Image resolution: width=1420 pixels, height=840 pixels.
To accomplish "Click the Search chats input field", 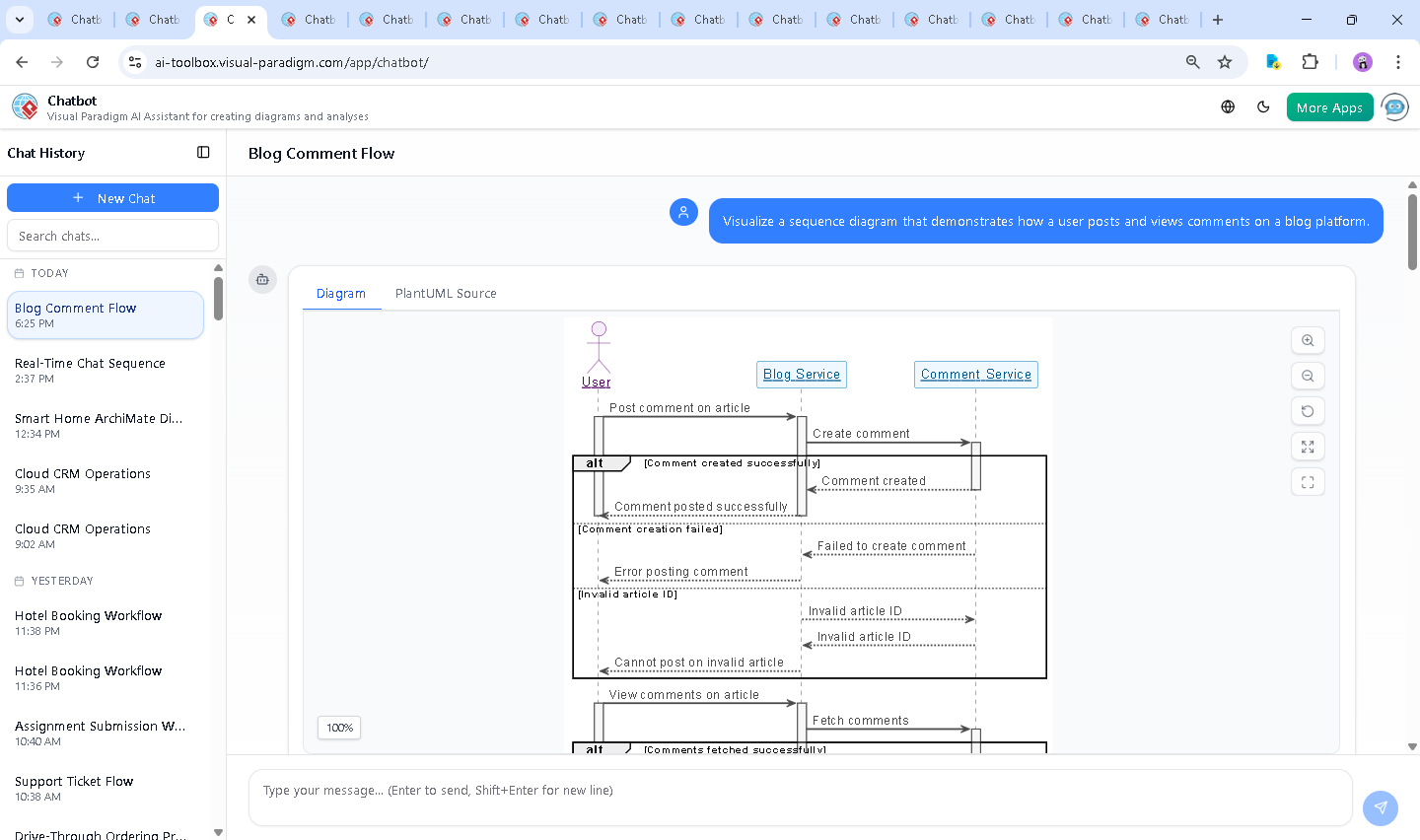I will [112, 236].
